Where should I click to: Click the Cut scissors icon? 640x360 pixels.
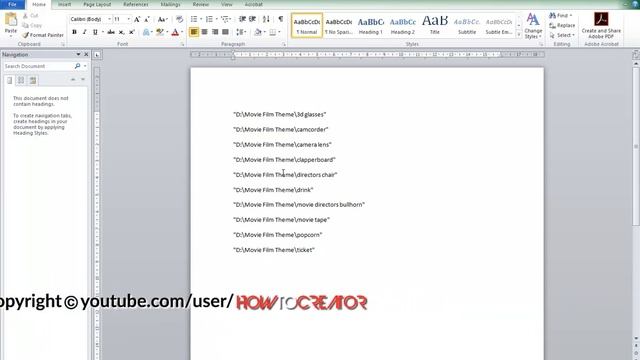coord(25,16)
